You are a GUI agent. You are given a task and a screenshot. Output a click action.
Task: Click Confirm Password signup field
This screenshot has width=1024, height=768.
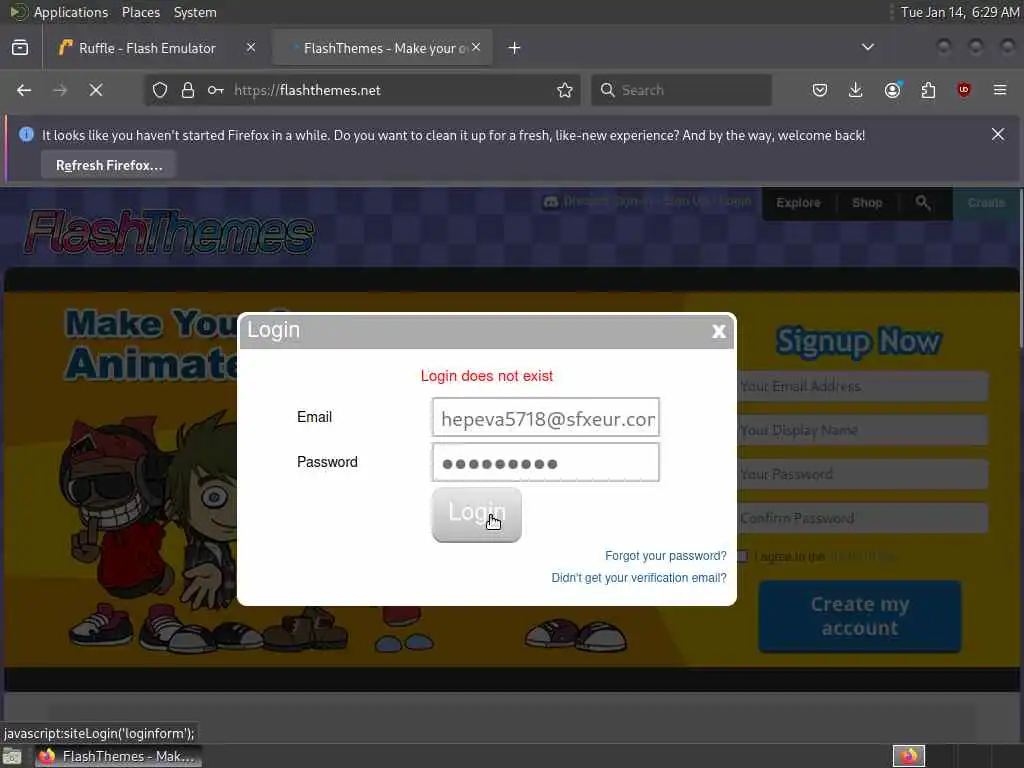coord(862,518)
